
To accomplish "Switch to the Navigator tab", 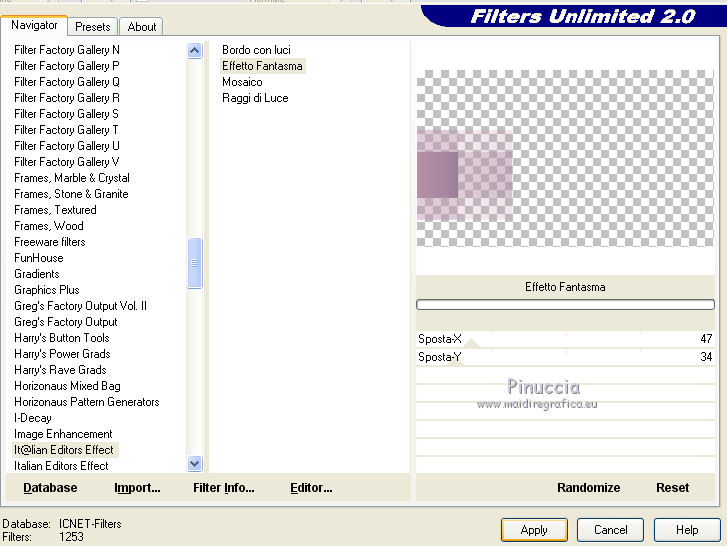I will (x=34, y=25).
